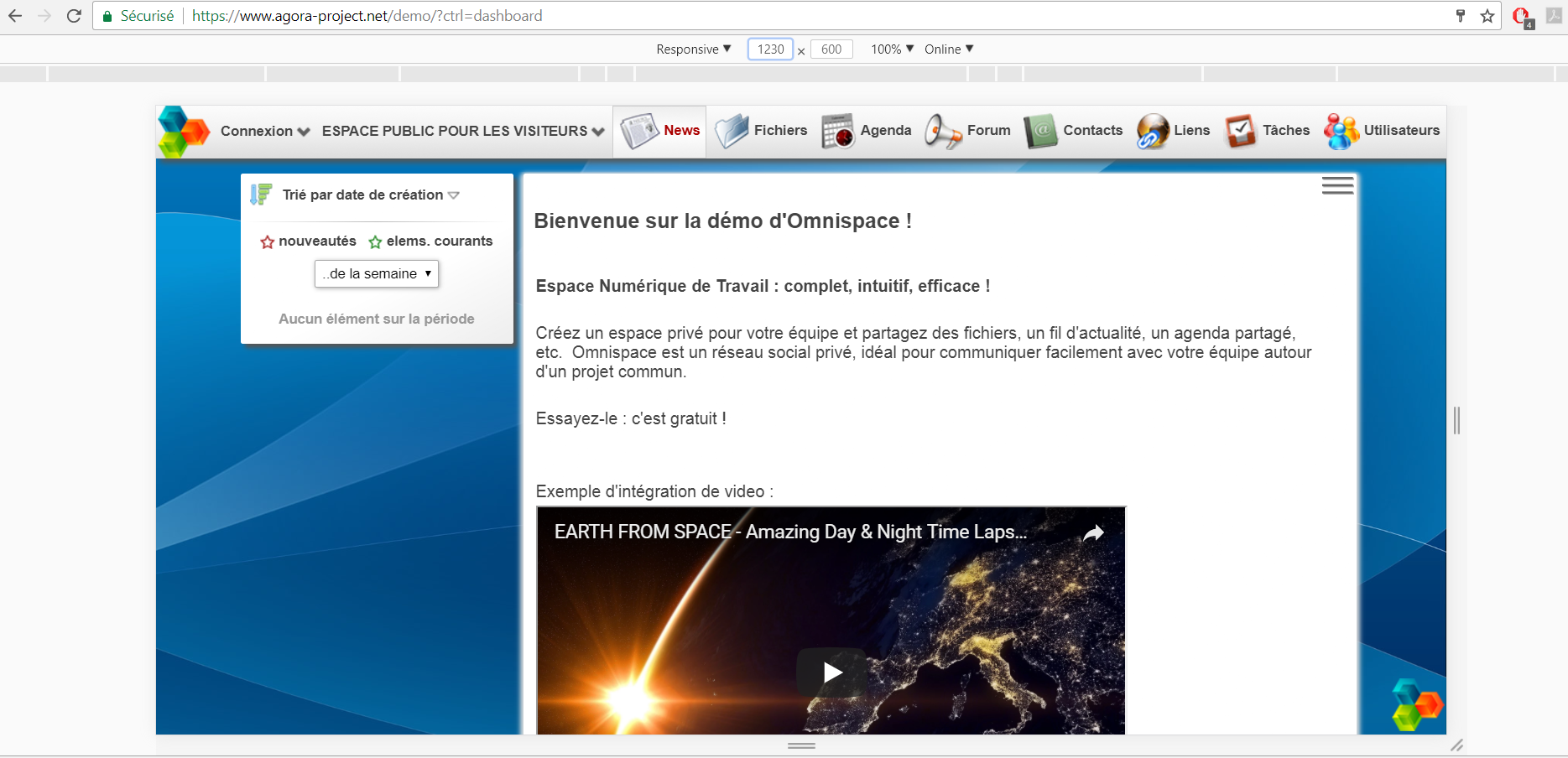Click the viewport width input field
Image resolution: width=1568 pixels, height=758 pixels.
click(770, 49)
